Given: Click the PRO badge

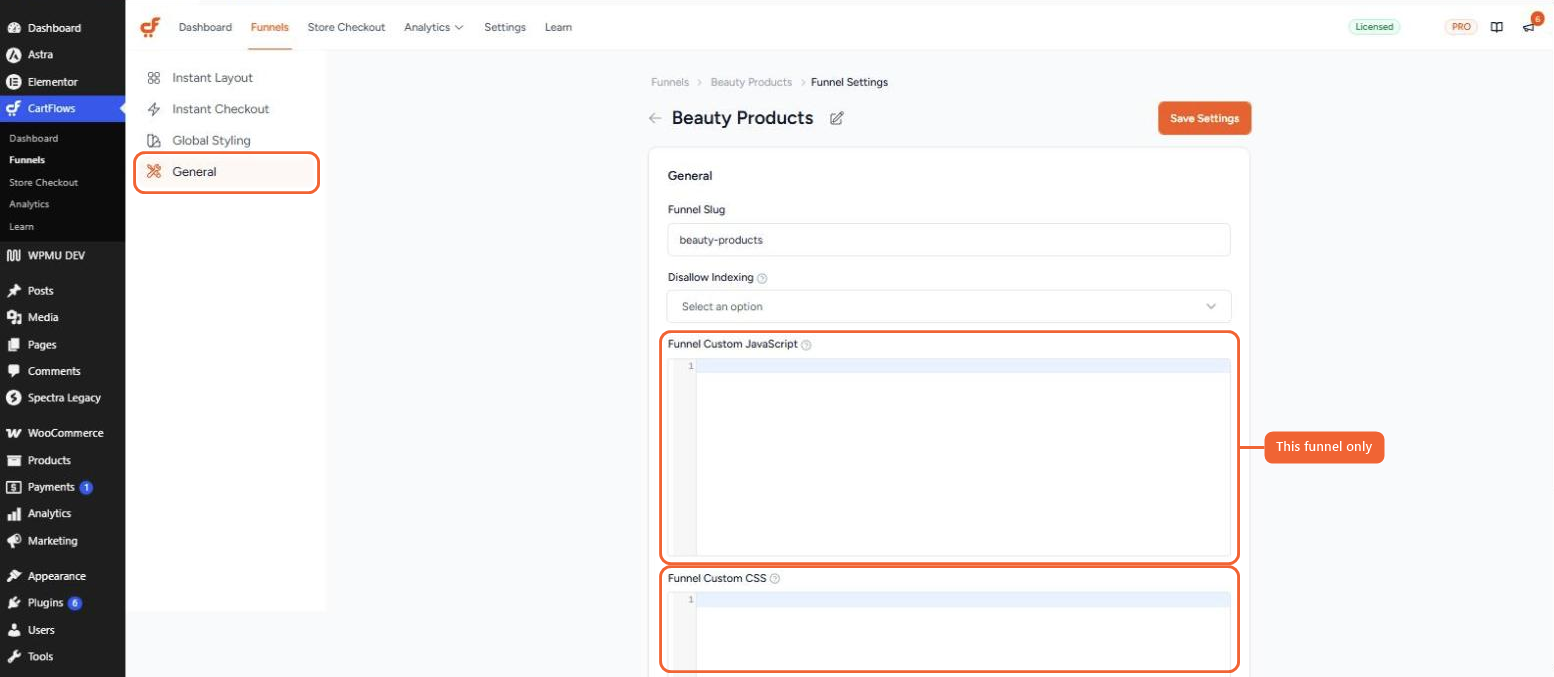Looking at the screenshot, I should click(1461, 27).
